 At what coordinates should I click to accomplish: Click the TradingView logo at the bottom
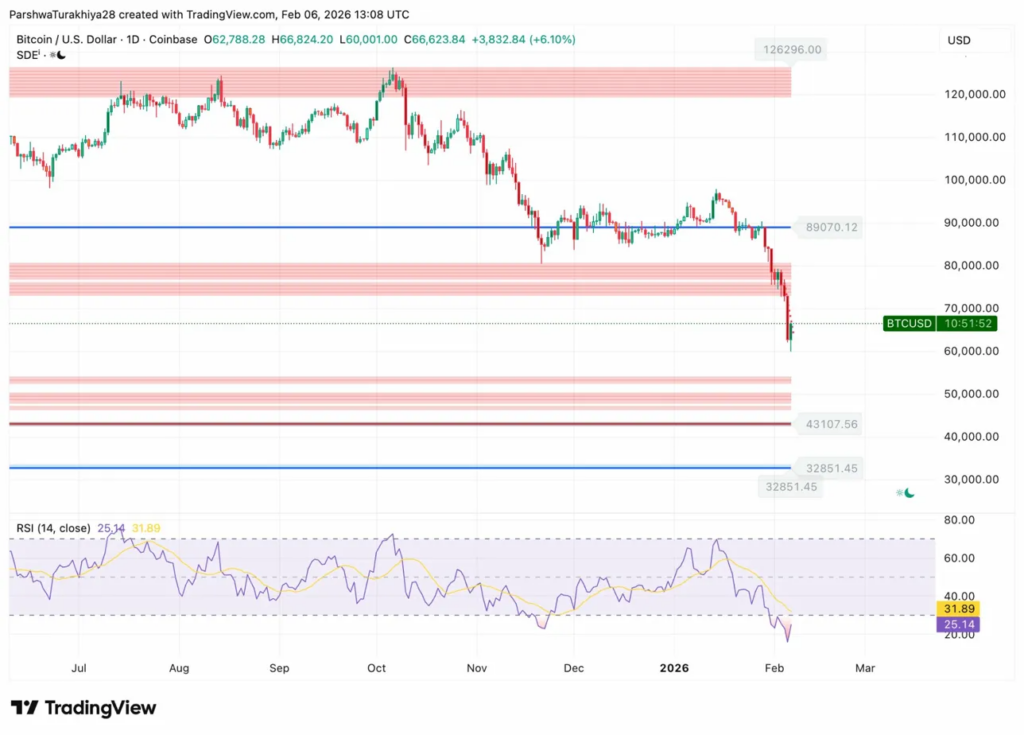pos(84,708)
